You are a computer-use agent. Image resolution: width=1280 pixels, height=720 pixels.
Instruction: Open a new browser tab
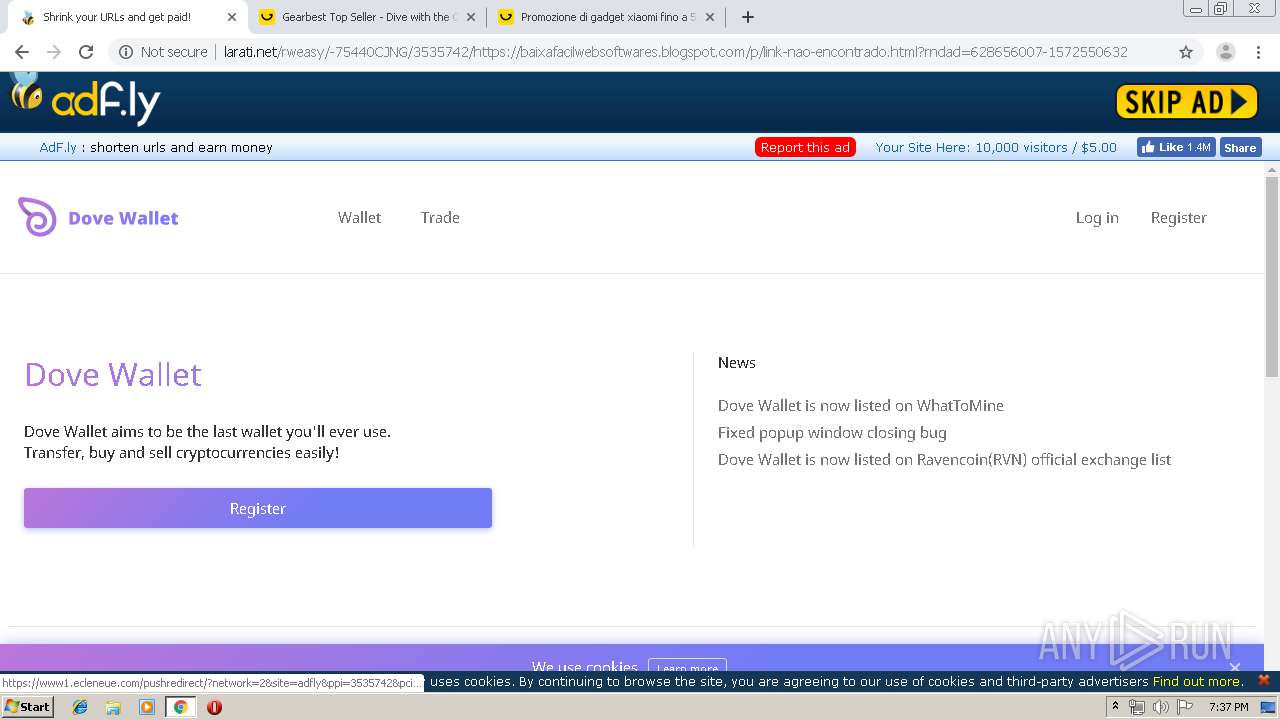[x=748, y=17]
